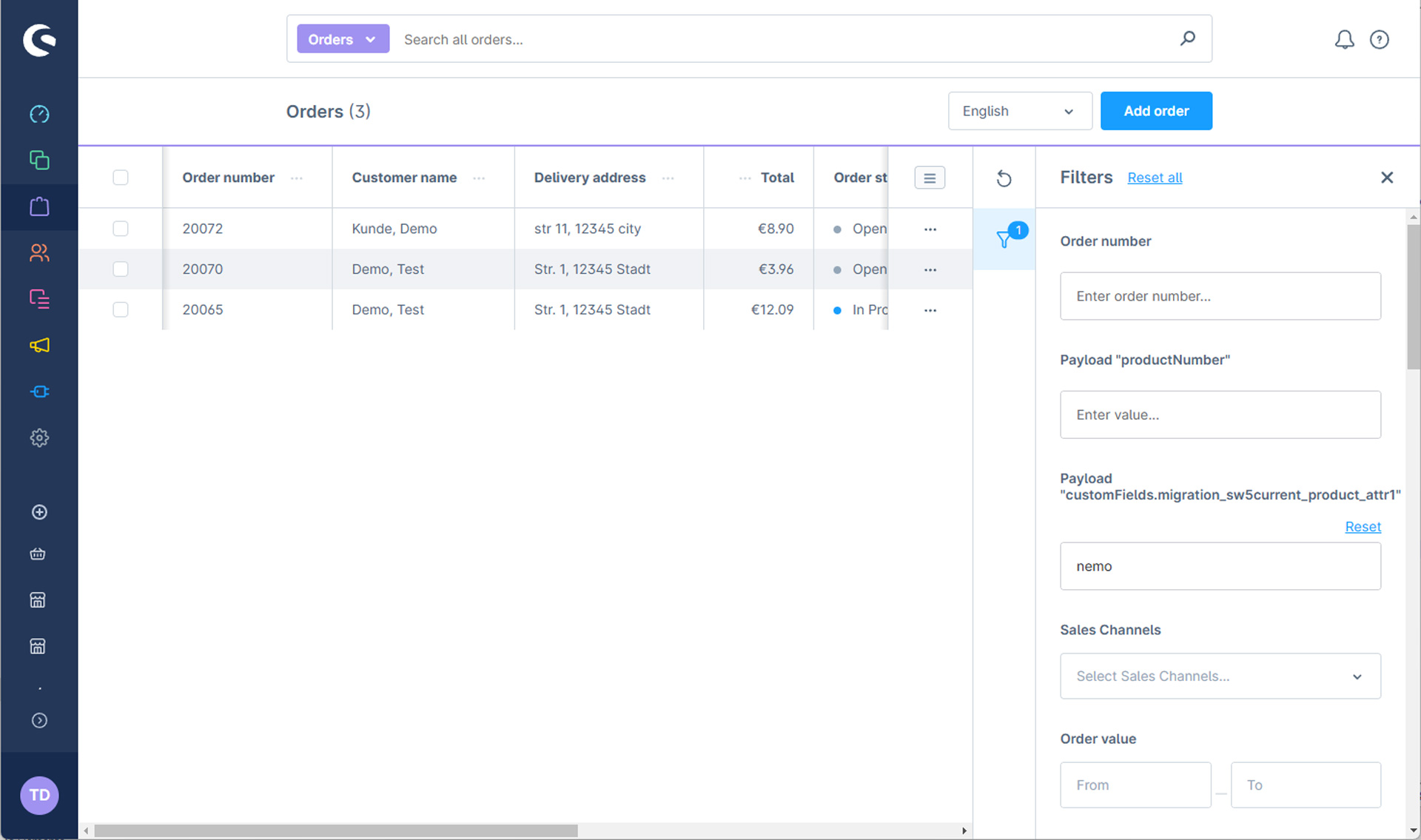Screen dimensions: 1421x840
Task: Click the notifications bell icon
Action: point(1344,39)
